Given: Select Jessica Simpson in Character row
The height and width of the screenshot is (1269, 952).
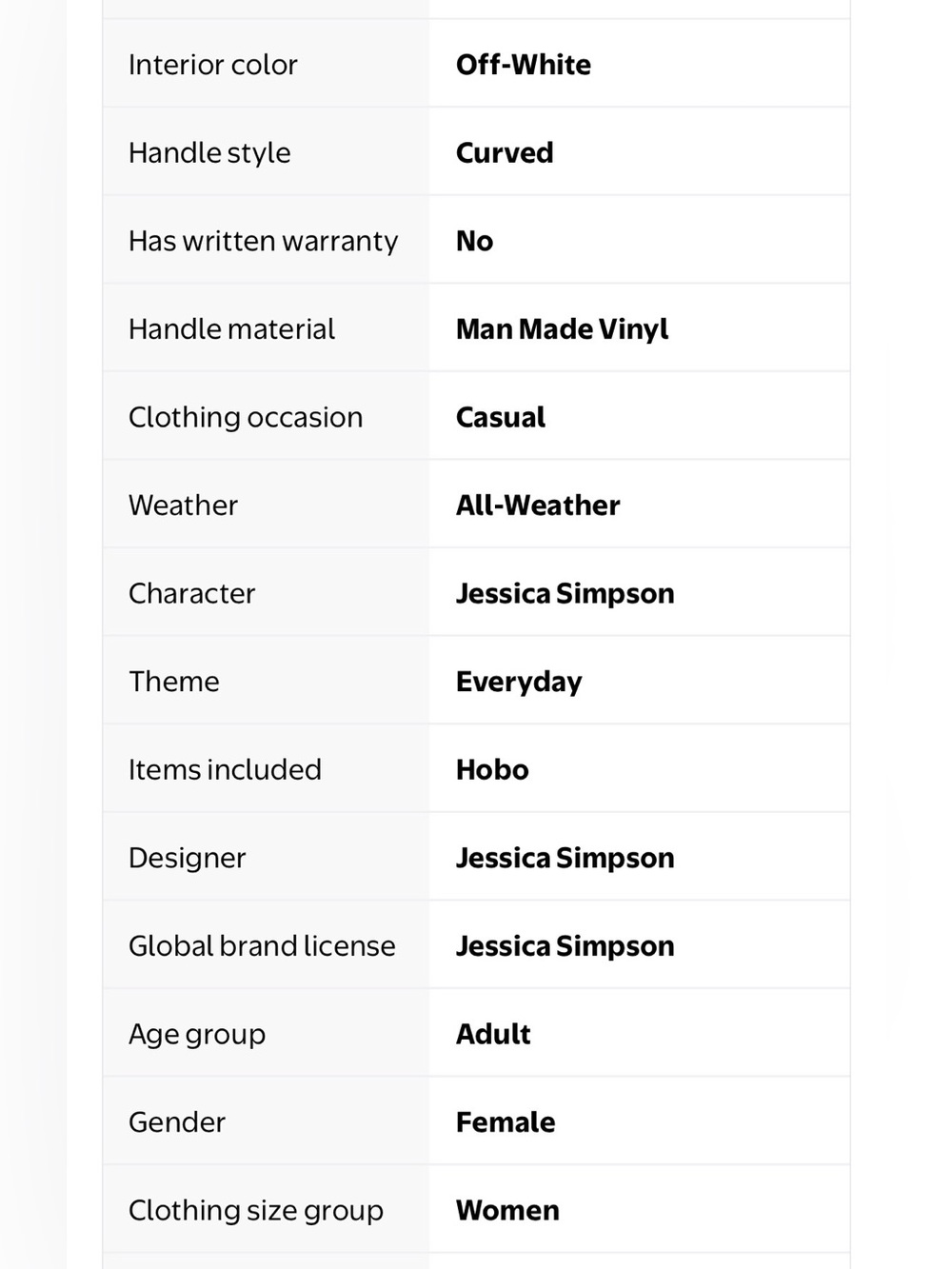Looking at the screenshot, I should [565, 593].
